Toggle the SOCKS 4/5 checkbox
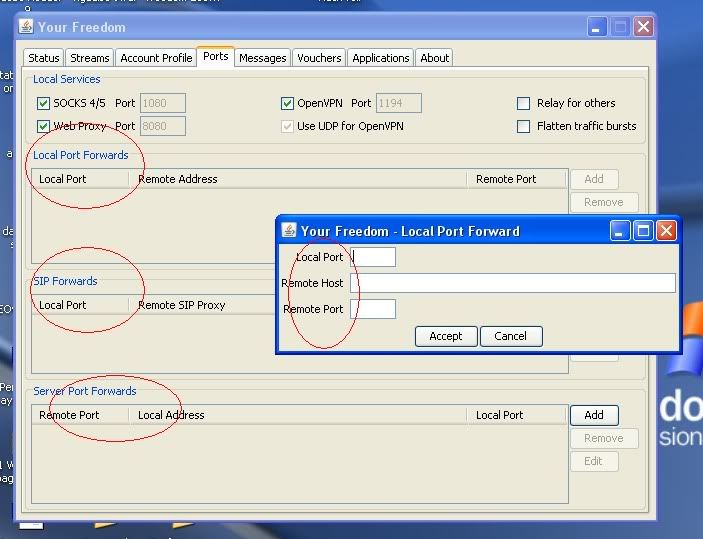The height and width of the screenshot is (539, 703). (x=43, y=104)
